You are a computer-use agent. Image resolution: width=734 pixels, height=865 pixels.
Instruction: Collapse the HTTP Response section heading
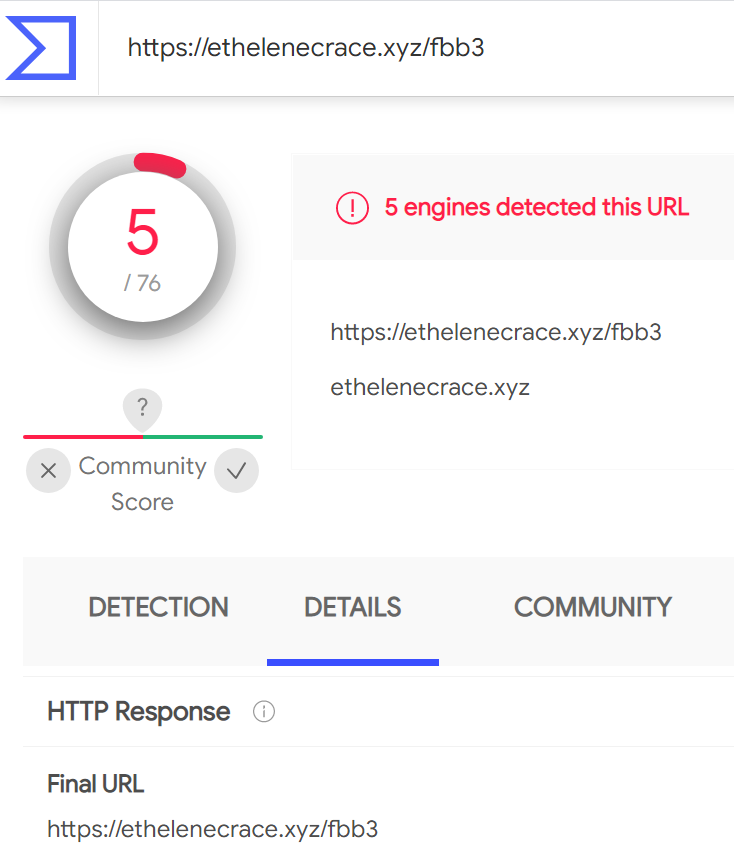coord(139,712)
